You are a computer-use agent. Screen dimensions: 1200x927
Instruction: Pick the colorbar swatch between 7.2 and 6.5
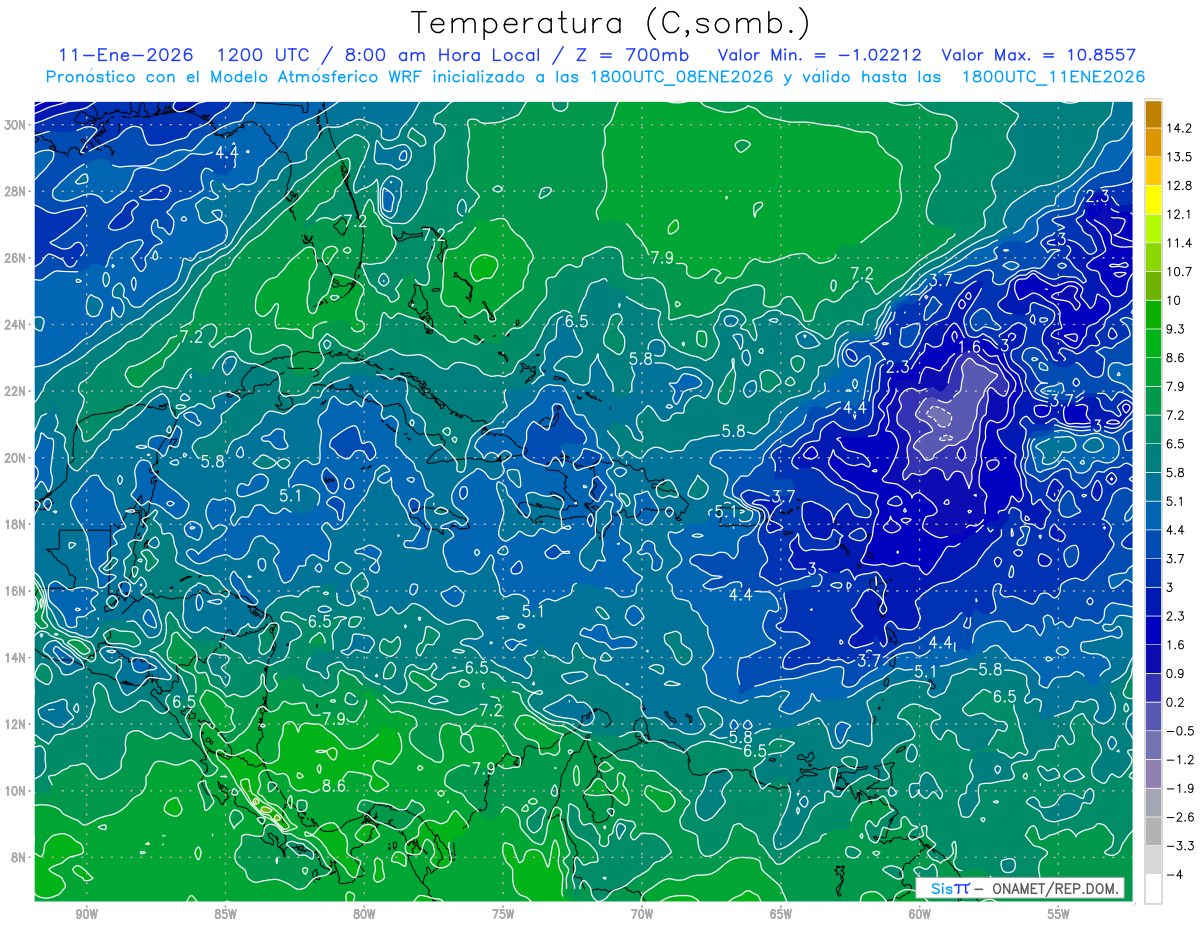tap(1153, 430)
